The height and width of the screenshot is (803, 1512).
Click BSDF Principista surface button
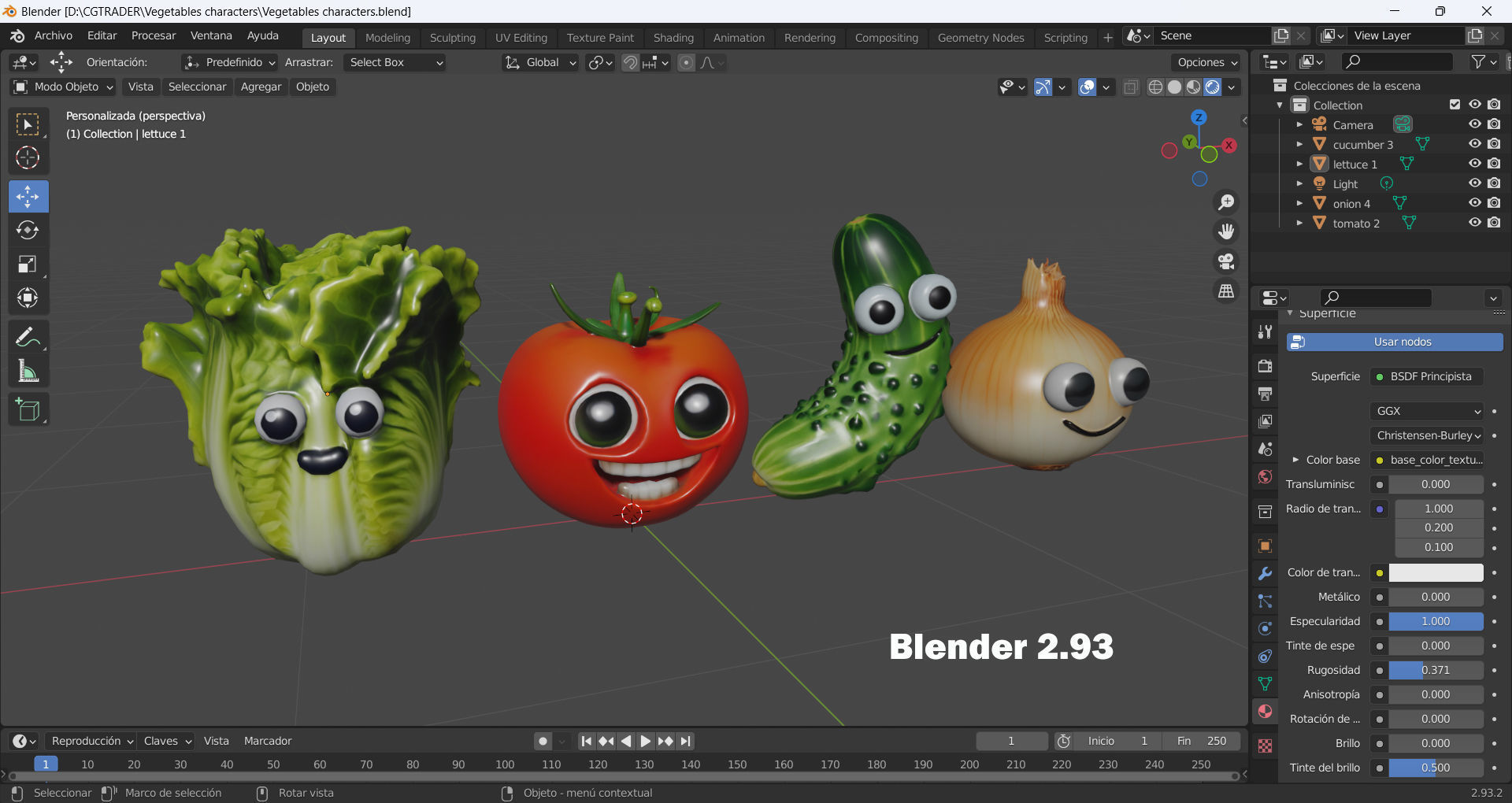point(1428,376)
